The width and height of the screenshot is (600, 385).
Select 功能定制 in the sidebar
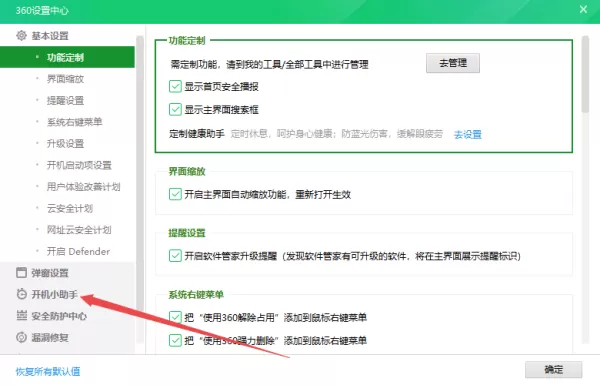(67, 57)
